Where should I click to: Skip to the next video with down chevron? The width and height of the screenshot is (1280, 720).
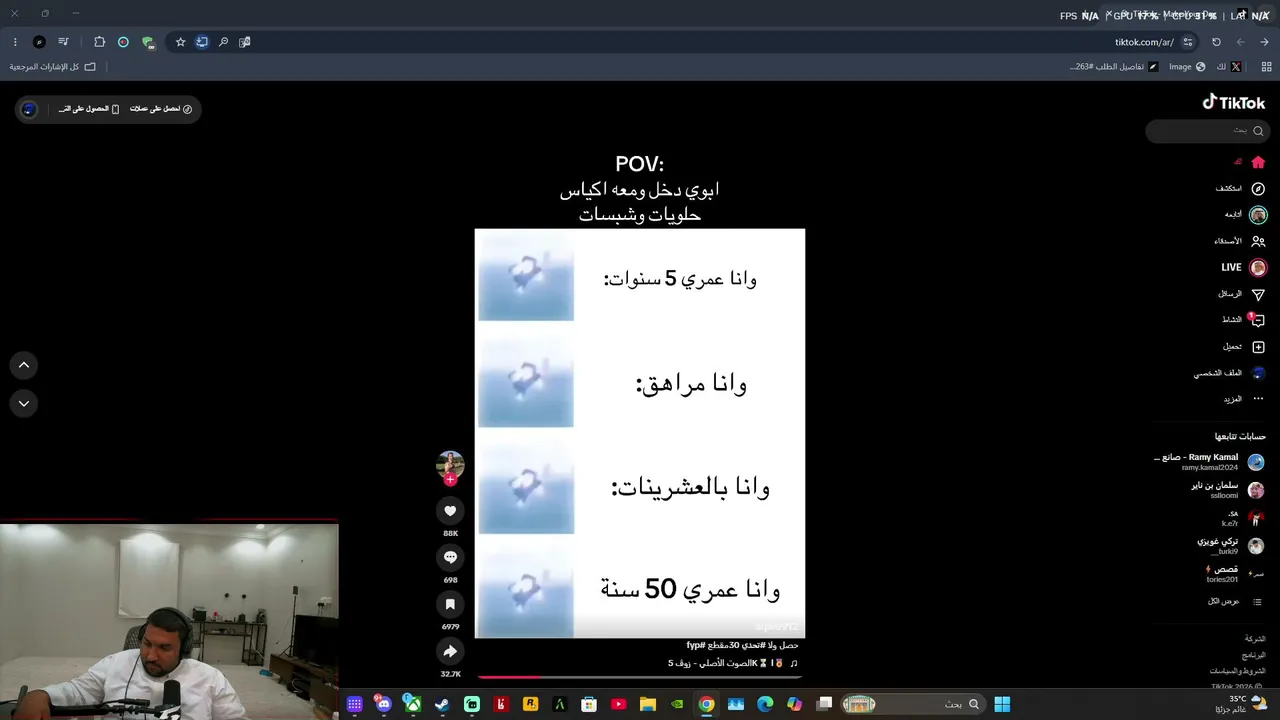click(24, 403)
